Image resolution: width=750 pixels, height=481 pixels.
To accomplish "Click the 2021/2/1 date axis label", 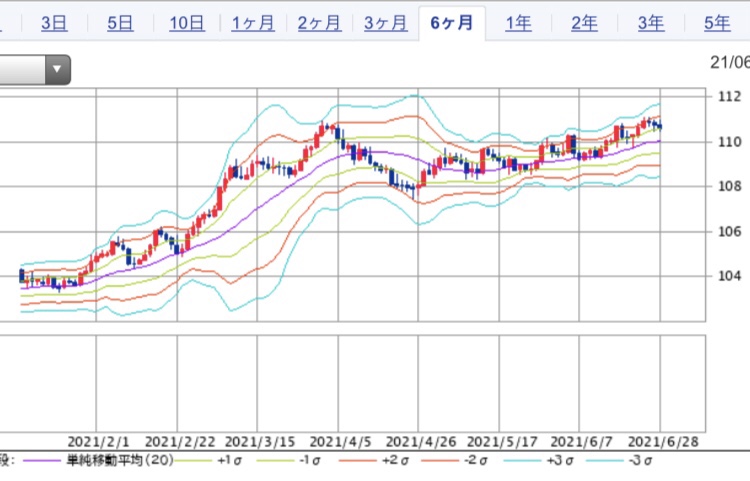I will [99, 442].
